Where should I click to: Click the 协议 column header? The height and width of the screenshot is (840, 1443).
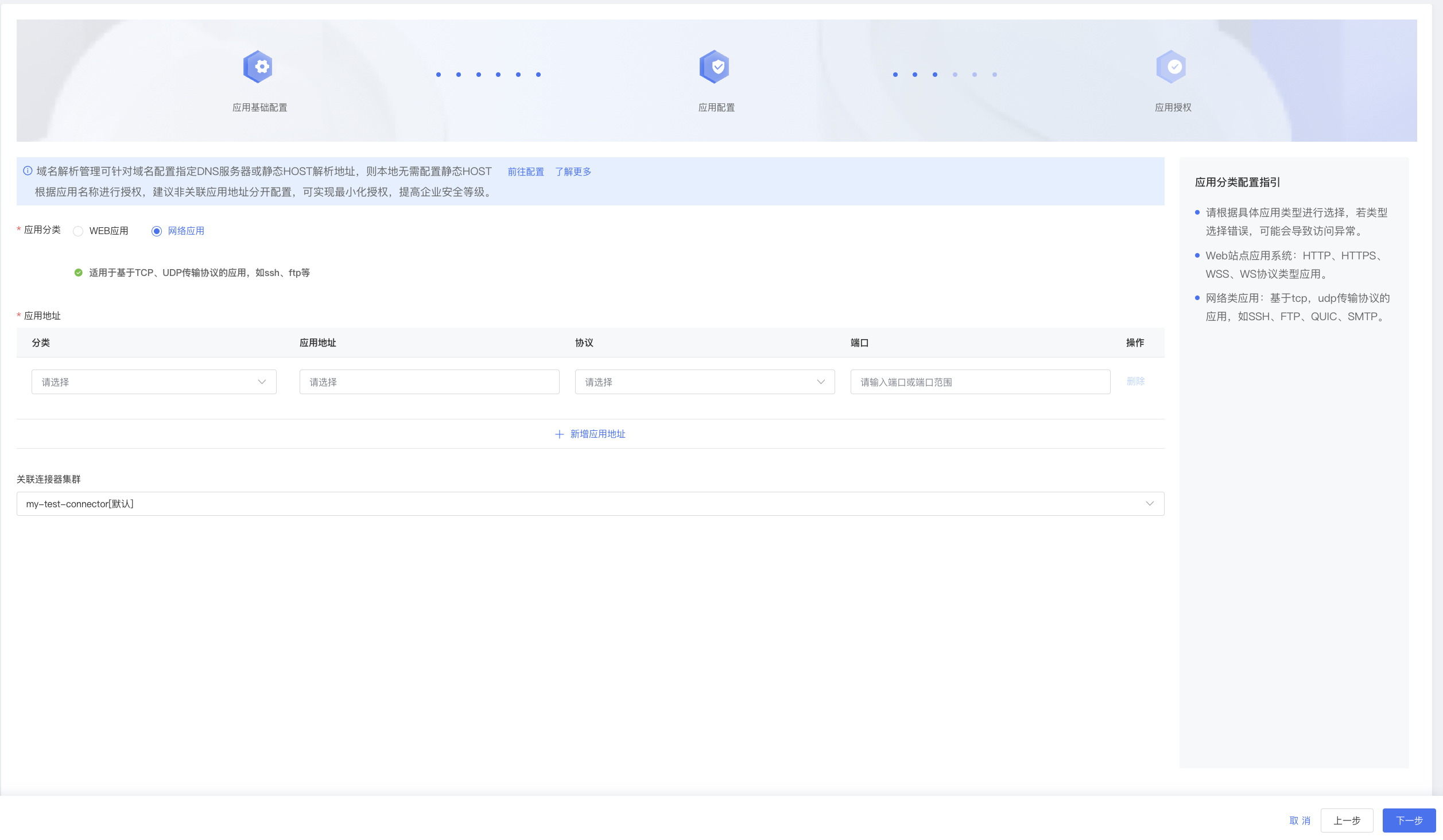click(584, 343)
